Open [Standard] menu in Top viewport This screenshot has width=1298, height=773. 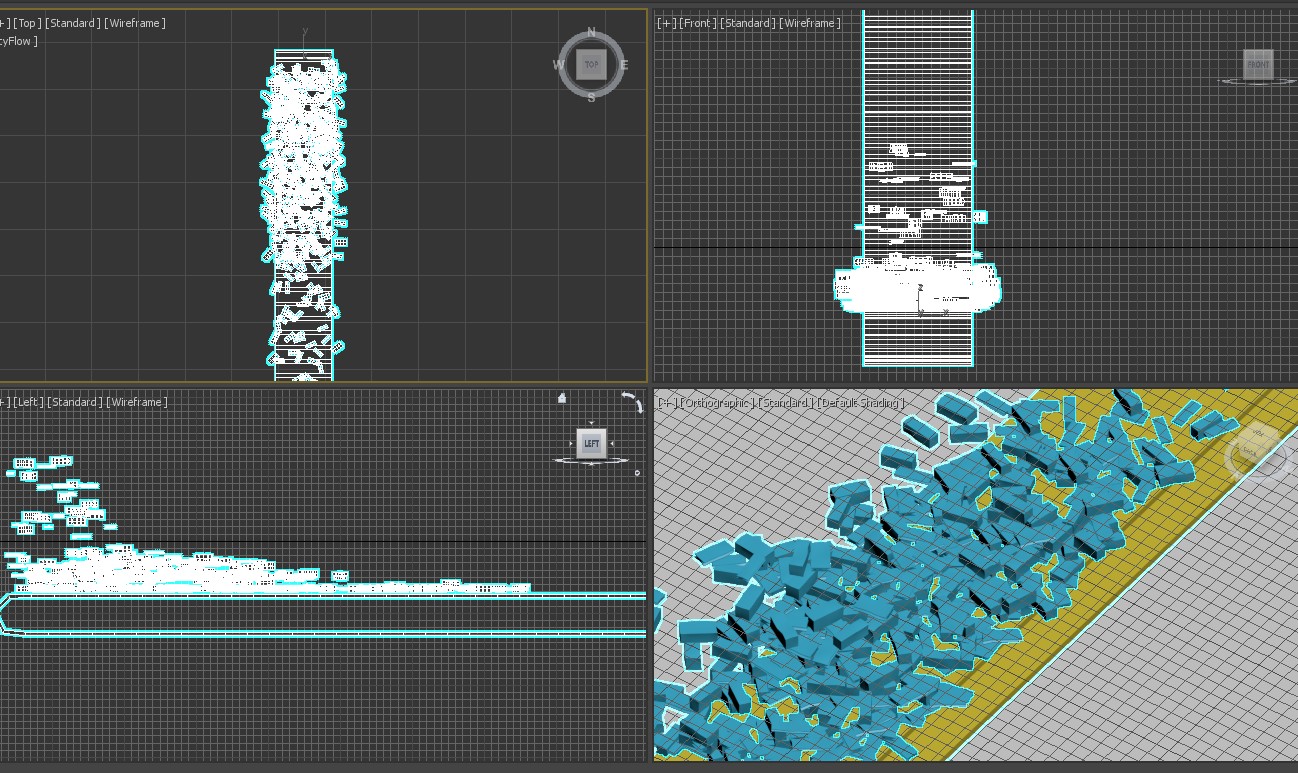(x=73, y=23)
